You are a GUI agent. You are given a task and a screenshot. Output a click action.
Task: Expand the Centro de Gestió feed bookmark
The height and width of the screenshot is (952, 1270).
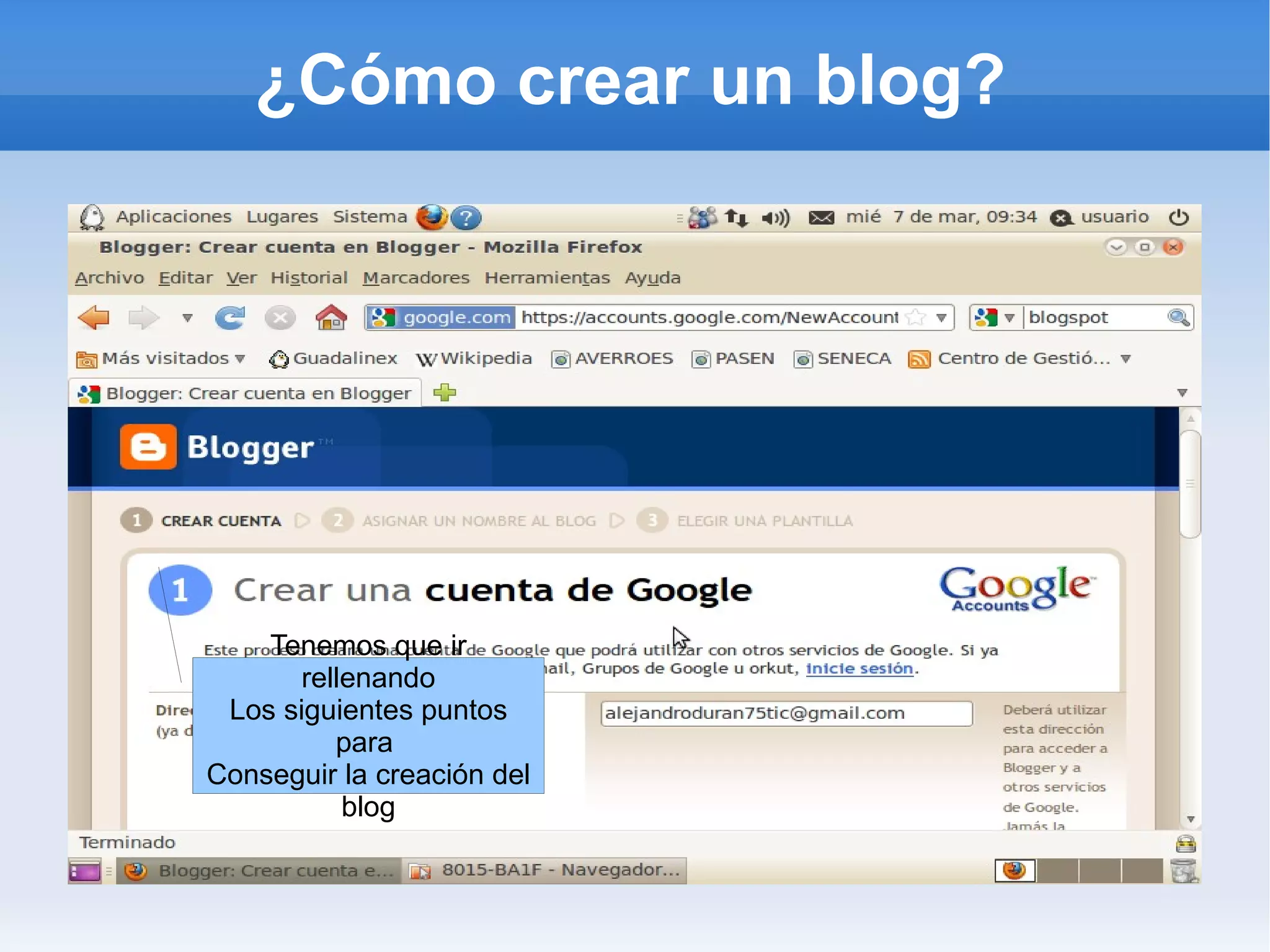pyautogui.click(x=1019, y=358)
